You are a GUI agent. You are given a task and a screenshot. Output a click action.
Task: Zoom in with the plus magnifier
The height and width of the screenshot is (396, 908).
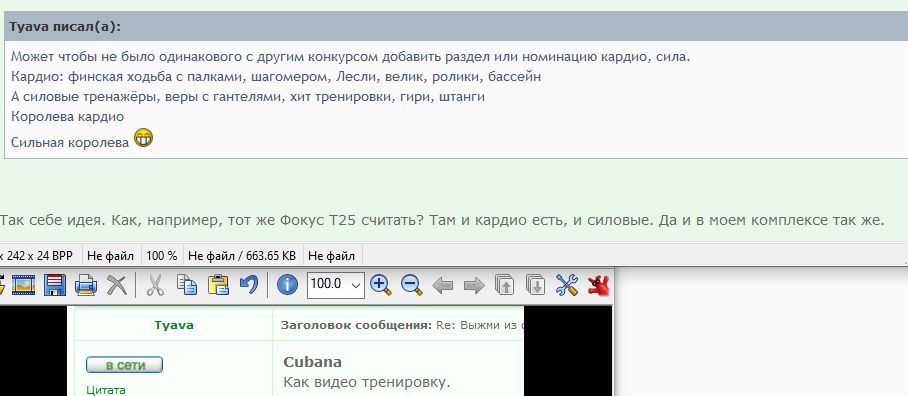pyautogui.click(x=380, y=285)
